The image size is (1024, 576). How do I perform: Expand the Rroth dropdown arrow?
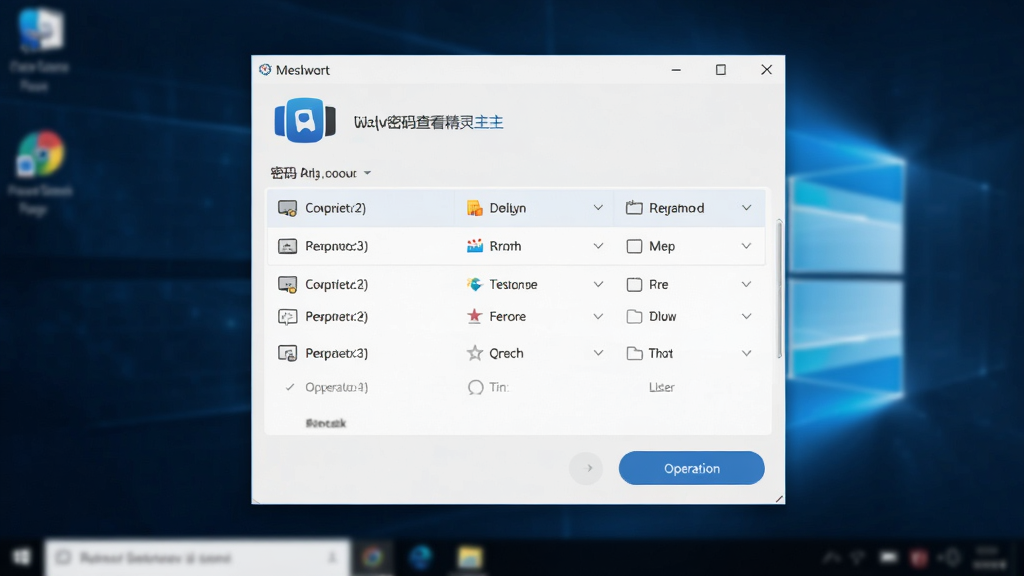pyautogui.click(x=598, y=246)
